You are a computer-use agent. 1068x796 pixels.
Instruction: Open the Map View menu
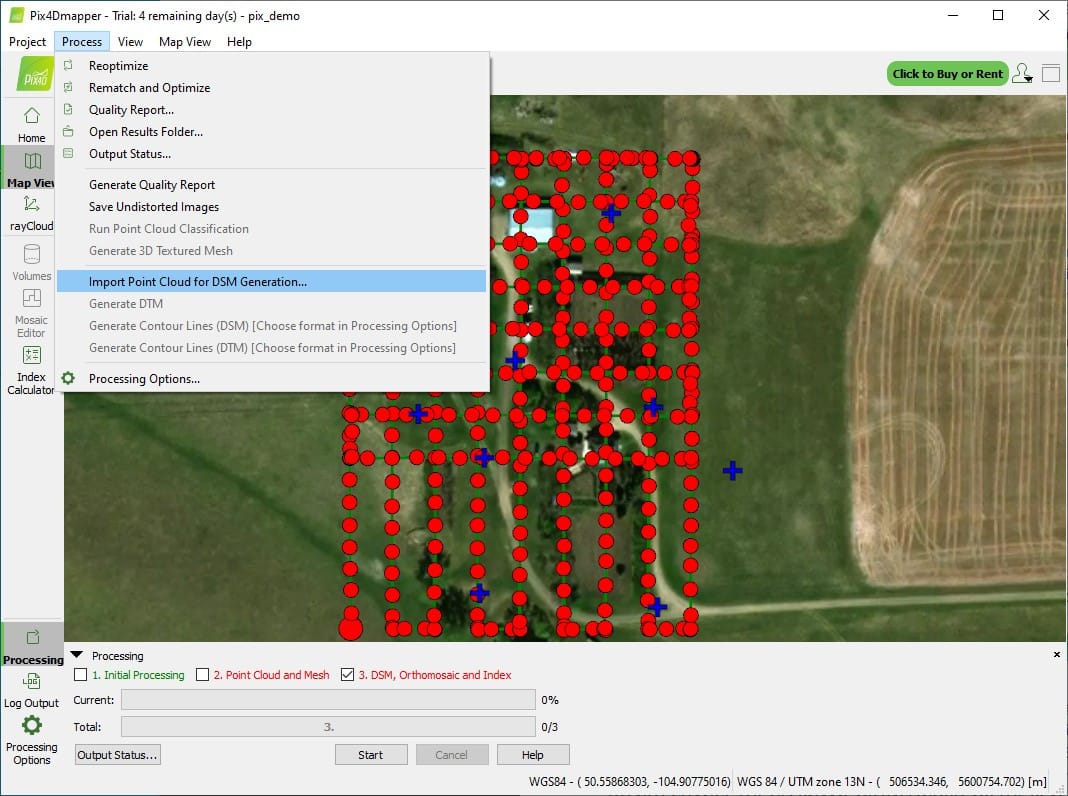[x=185, y=42]
